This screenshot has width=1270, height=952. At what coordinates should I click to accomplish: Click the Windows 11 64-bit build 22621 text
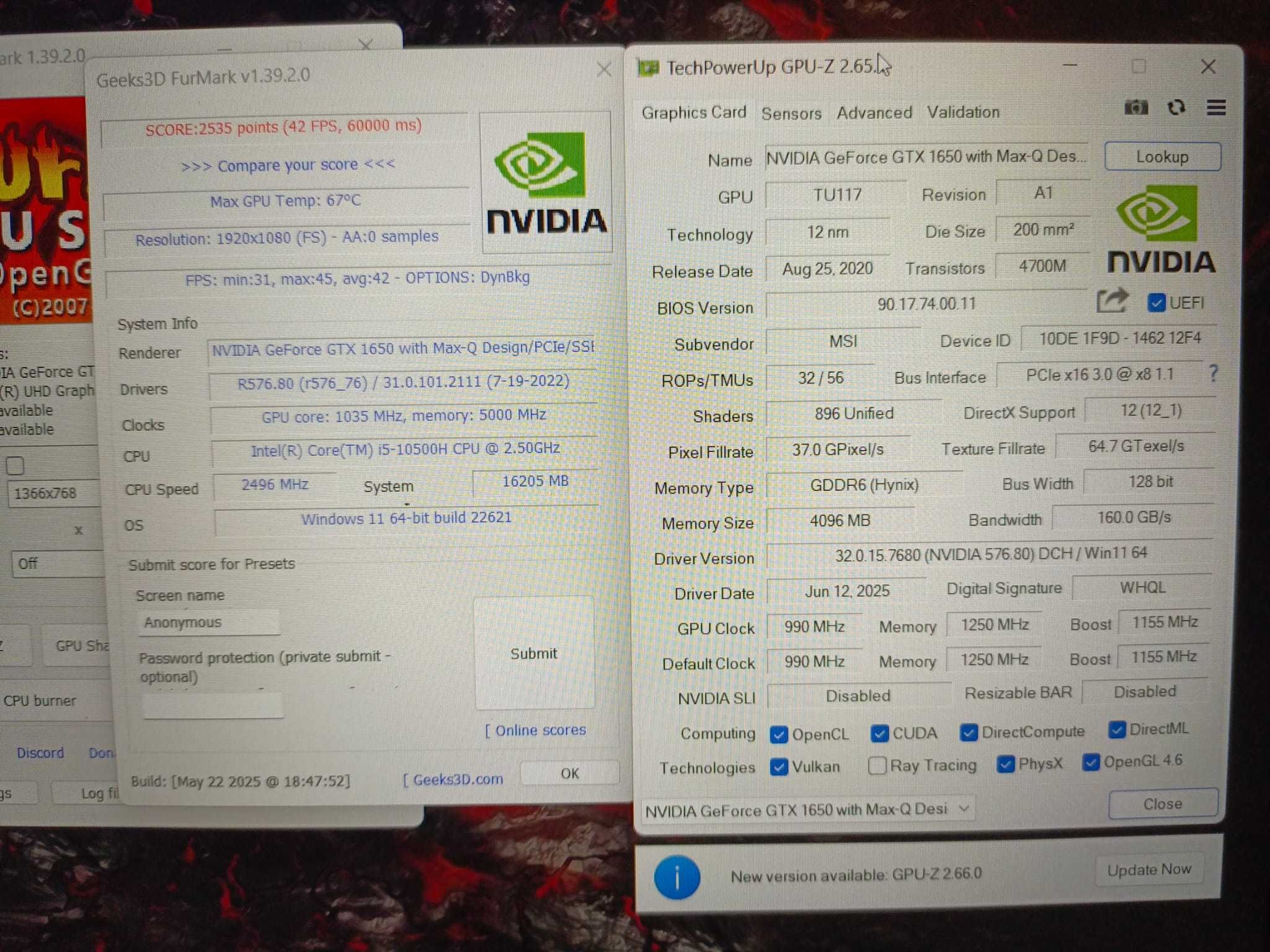tap(407, 518)
